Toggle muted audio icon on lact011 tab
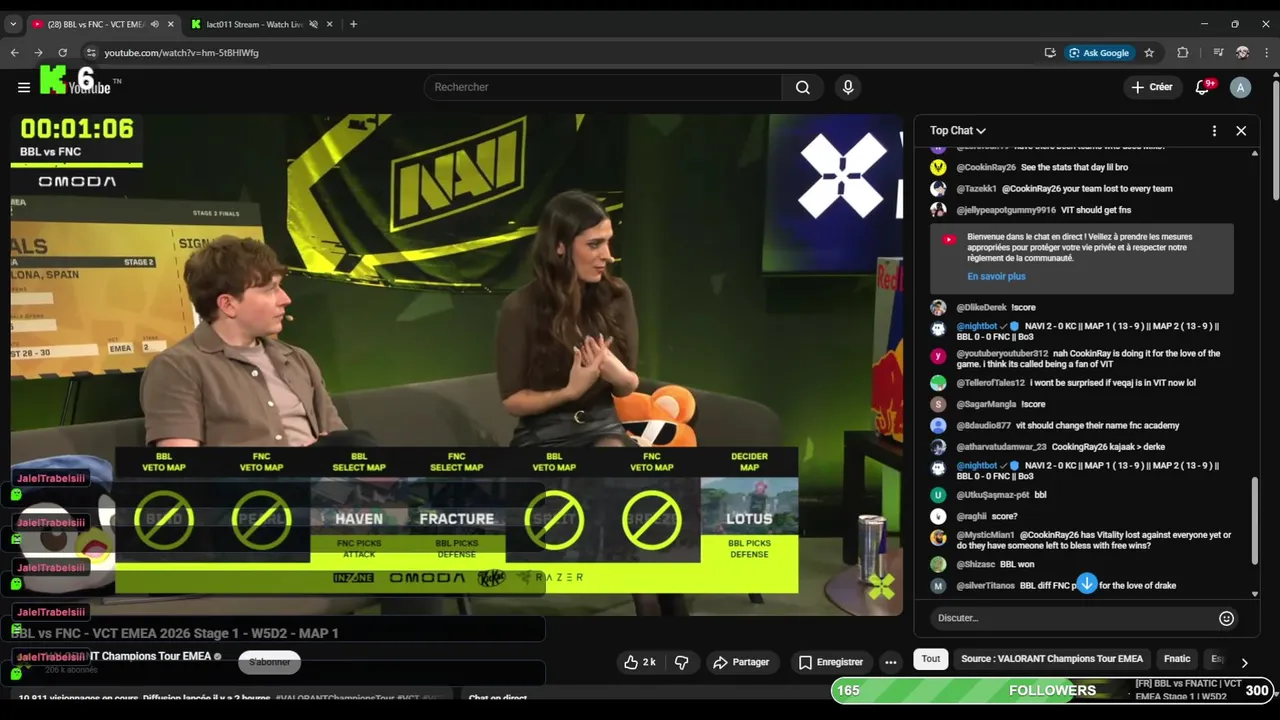Screen dimensions: 1280x720 [313, 24]
